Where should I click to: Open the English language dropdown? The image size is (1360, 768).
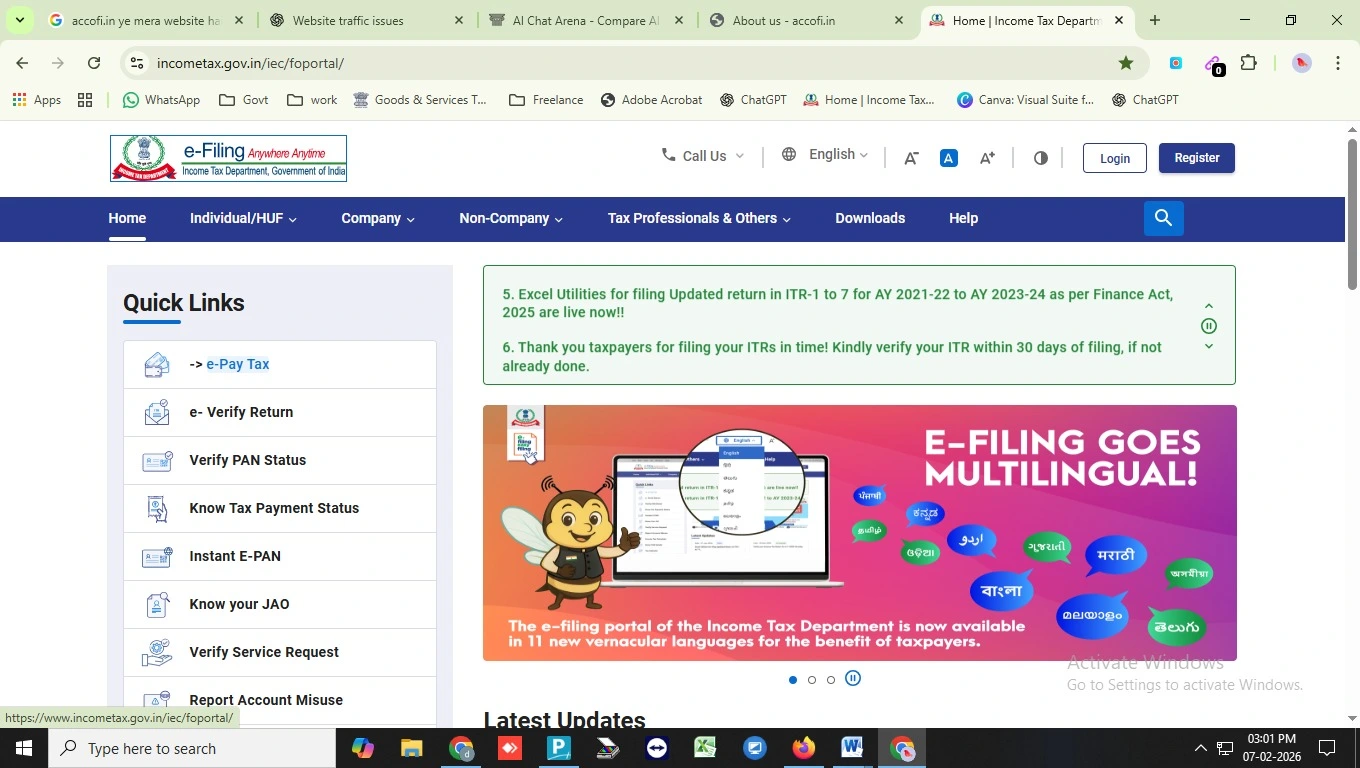(825, 155)
